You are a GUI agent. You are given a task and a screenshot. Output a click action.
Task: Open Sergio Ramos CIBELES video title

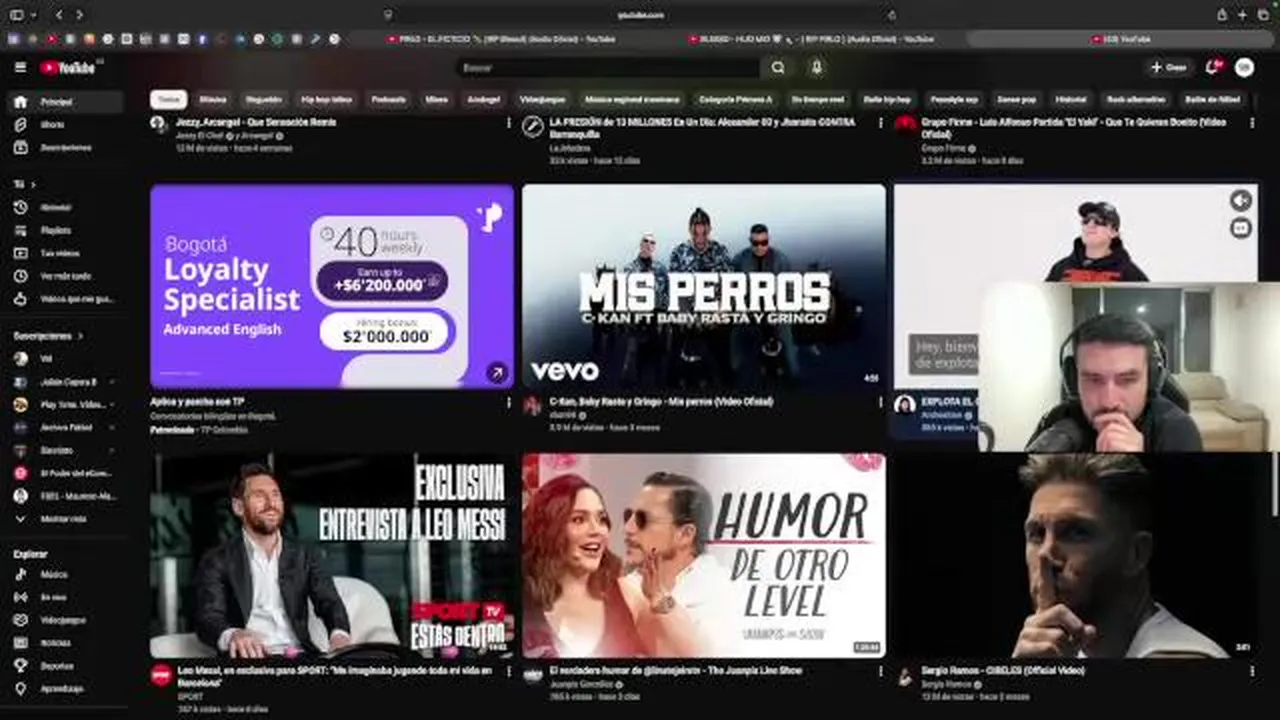point(1003,670)
